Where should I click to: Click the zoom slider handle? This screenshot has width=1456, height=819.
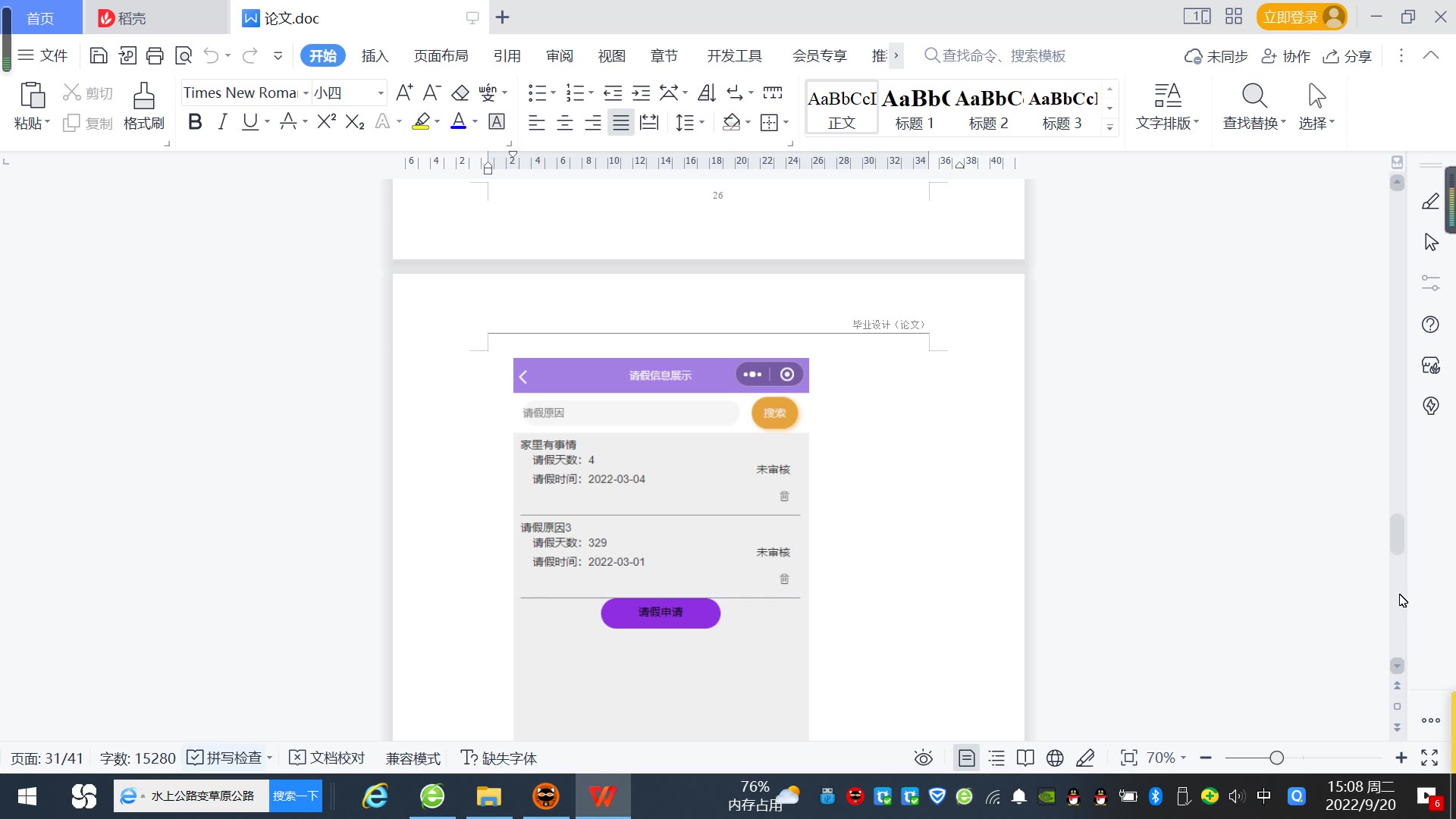pyautogui.click(x=1276, y=758)
